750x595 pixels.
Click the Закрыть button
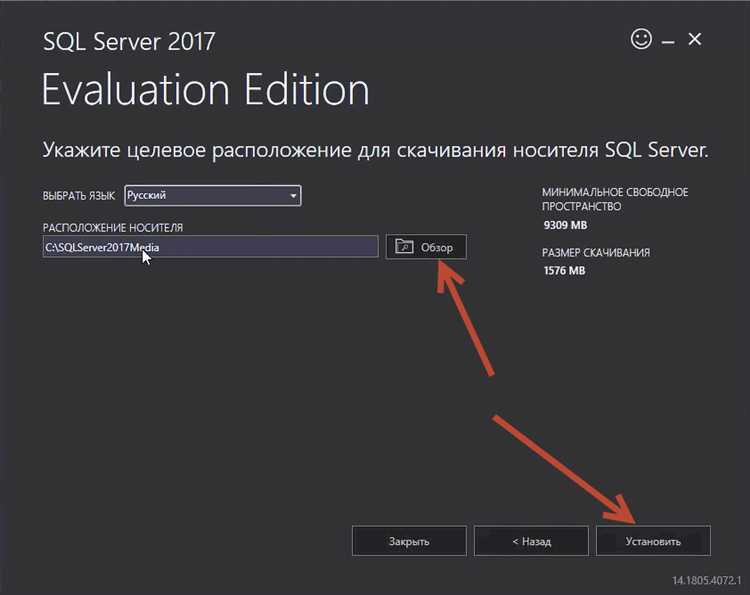409,541
